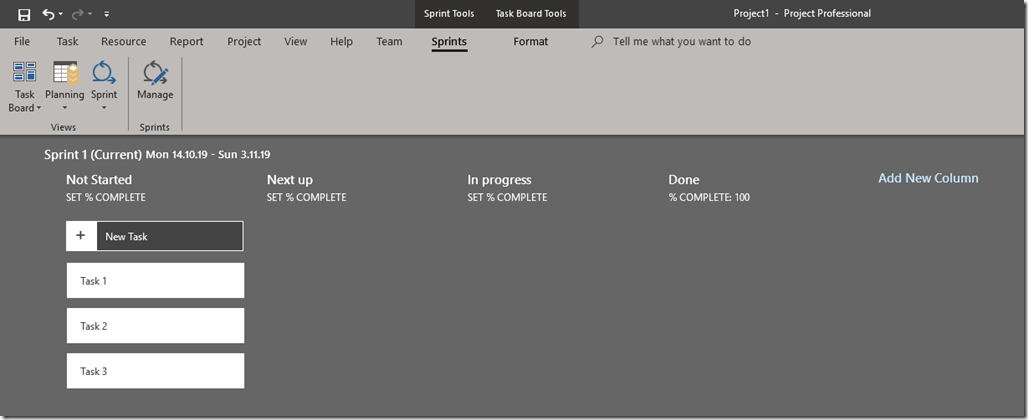Open Customize Quick Access Toolbar dropdown
The image size is (1028, 420).
click(x=107, y=14)
